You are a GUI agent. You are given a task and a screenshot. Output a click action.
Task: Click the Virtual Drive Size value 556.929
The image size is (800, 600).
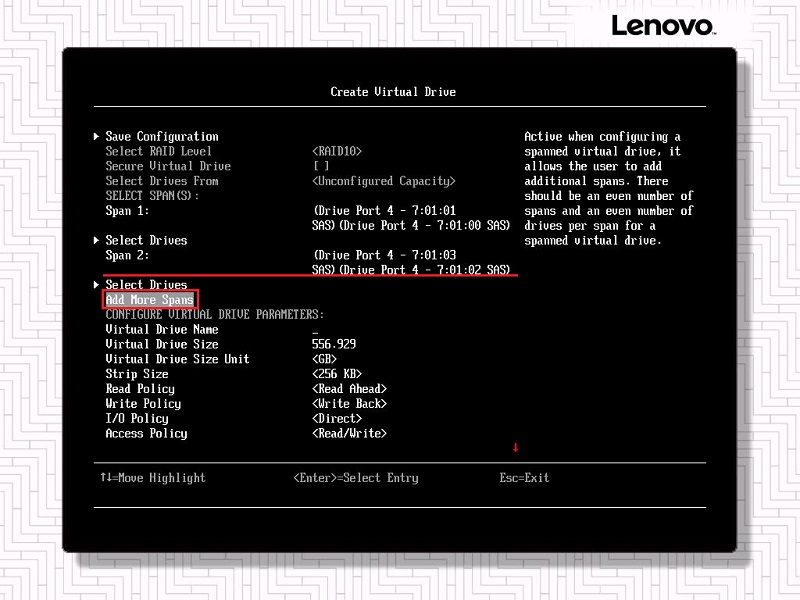point(334,344)
